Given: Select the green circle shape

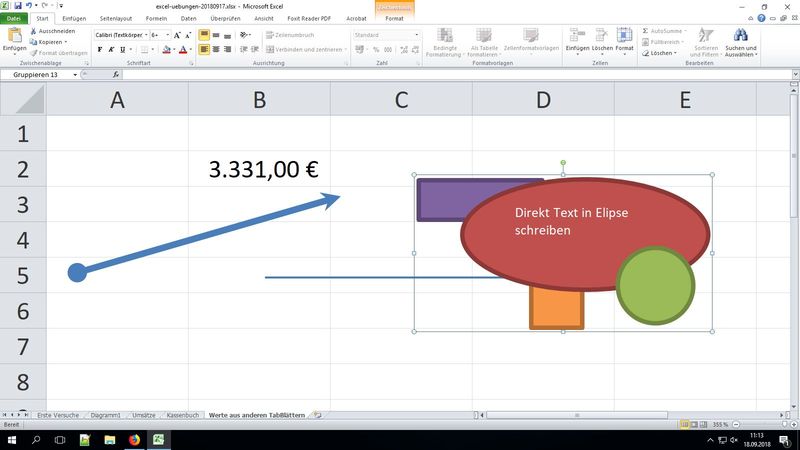Looking at the screenshot, I should click(x=656, y=286).
